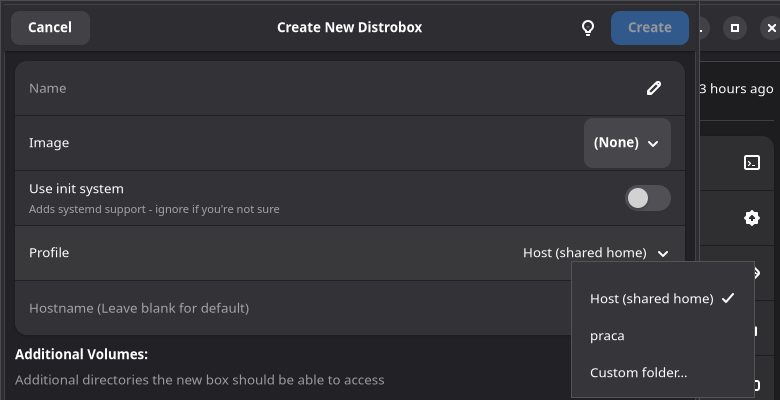
Task: Click the Additional Volumes heading
Action: point(82,354)
